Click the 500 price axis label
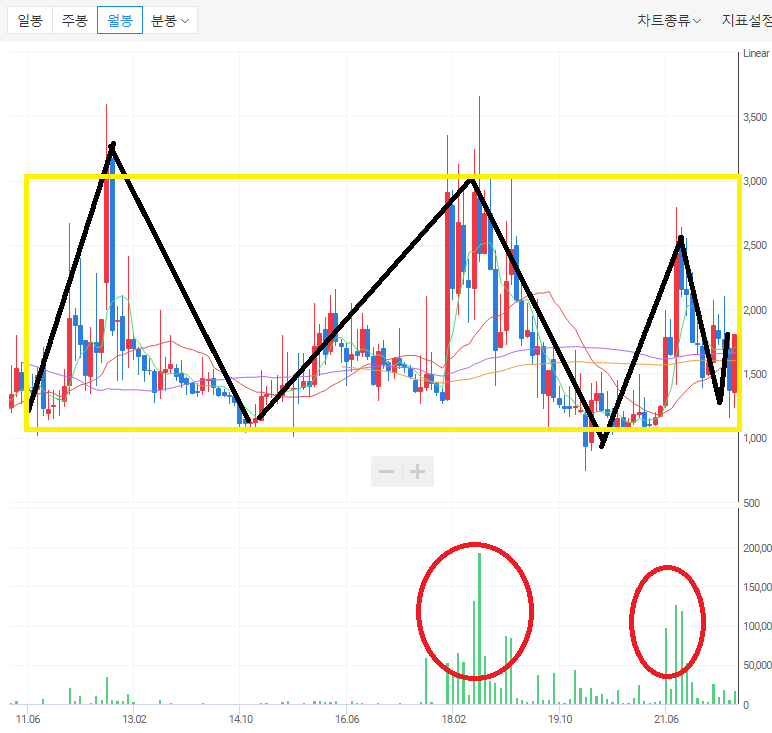Image resolution: width=772 pixels, height=733 pixels. [x=751, y=503]
